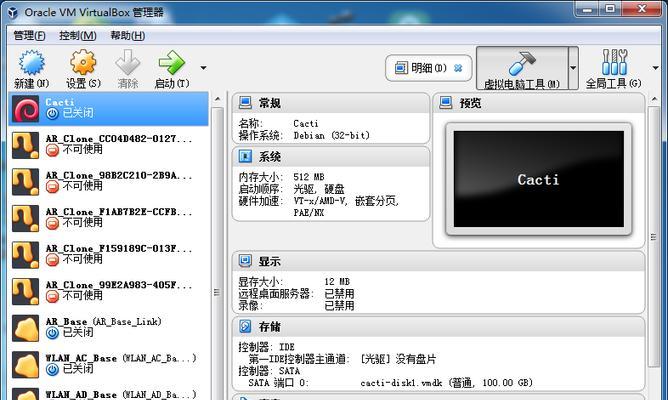
Task: Click powered-off status icon under WLAN_AC_Base
Action: [52, 370]
